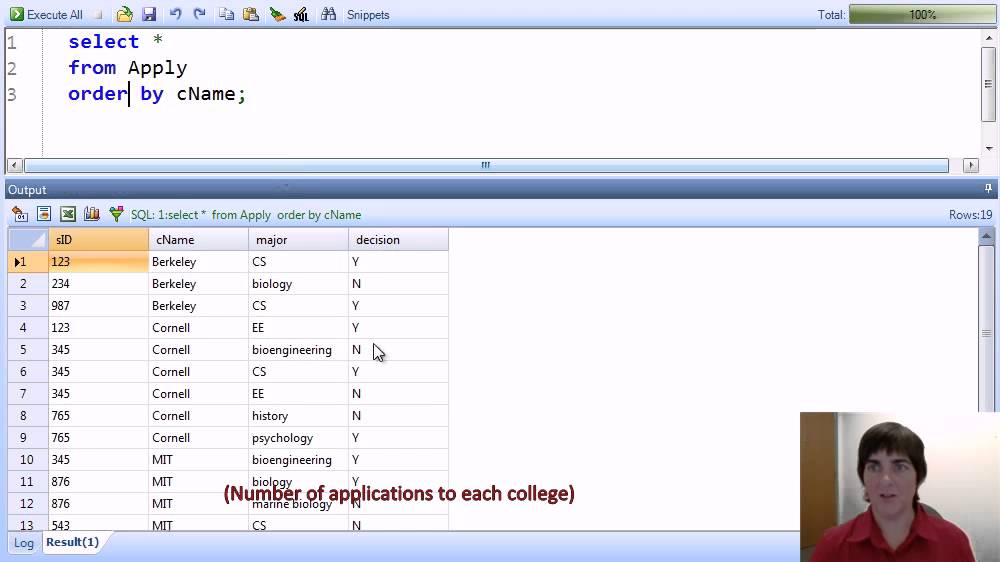The width and height of the screenshot is (1000, 562).
Task: Click the report export icon in Output toolbar
Action: pos(44,214)
